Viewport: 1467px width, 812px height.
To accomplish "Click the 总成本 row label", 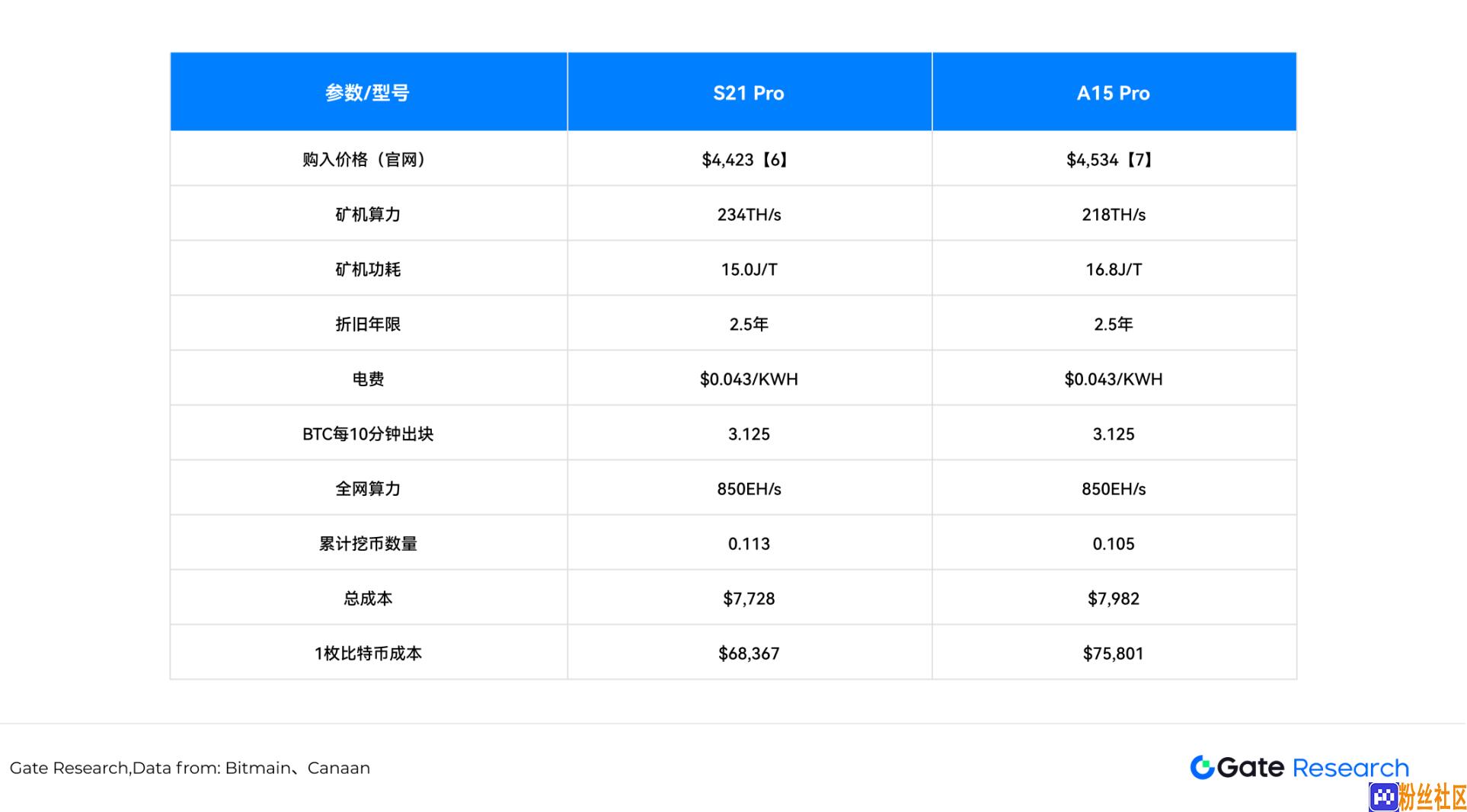I will tap(368, 598).
